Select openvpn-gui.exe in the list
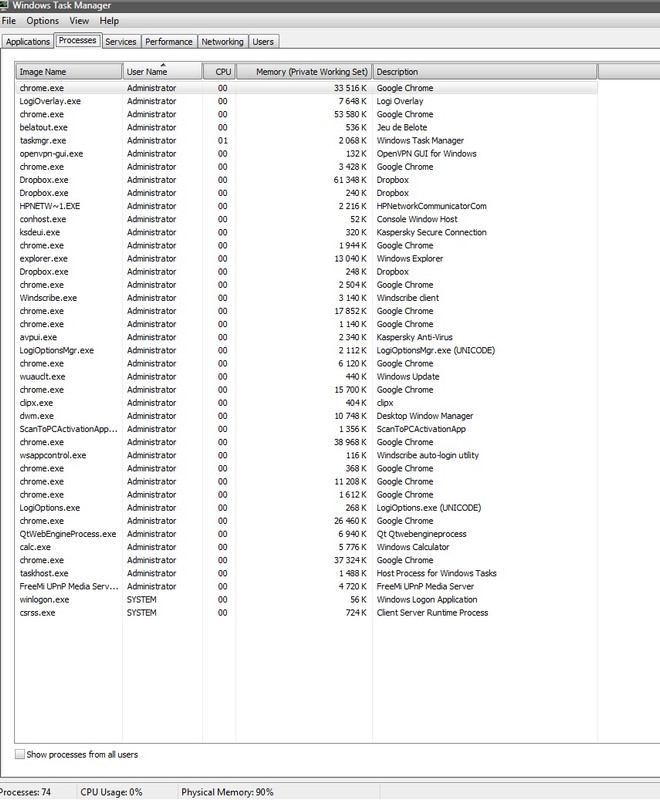 [306, 154]
